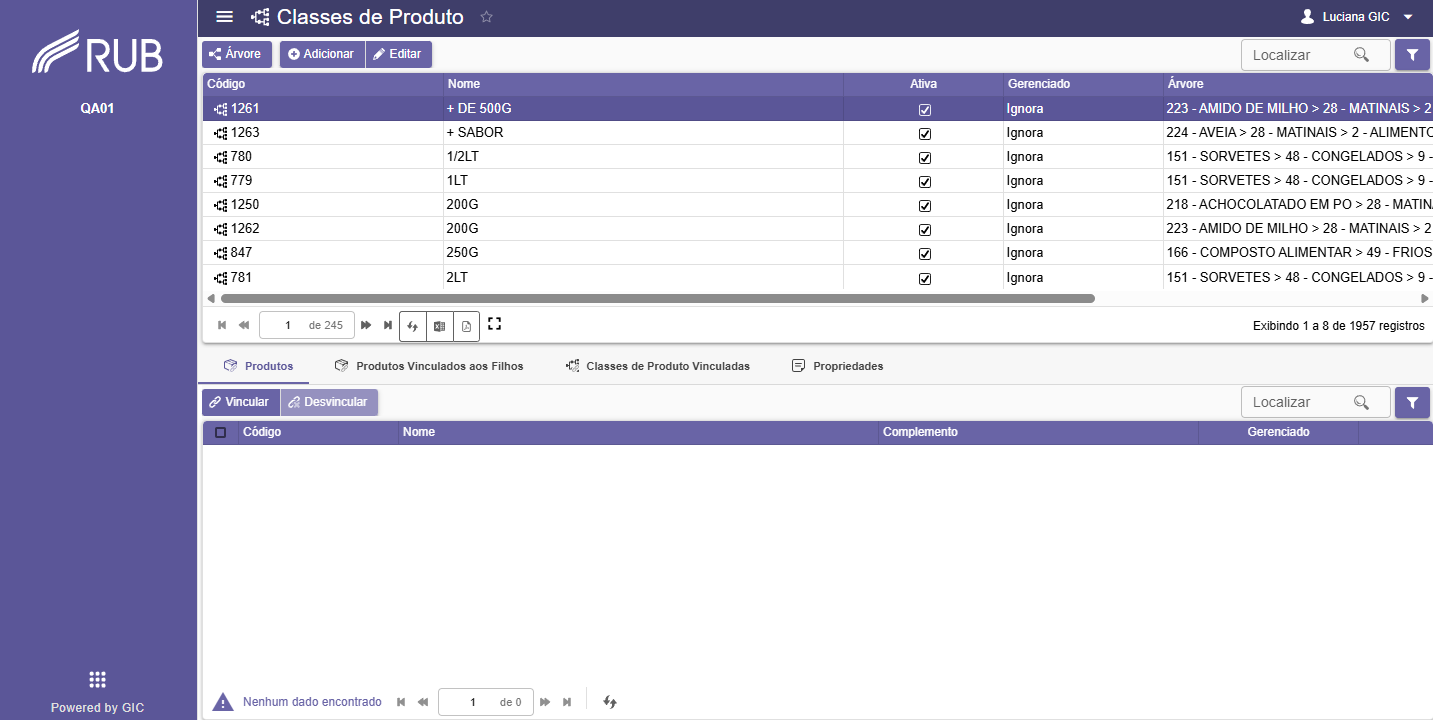
Task: Expand the product classes grid to fullscreen
Action: pos(494,324)
